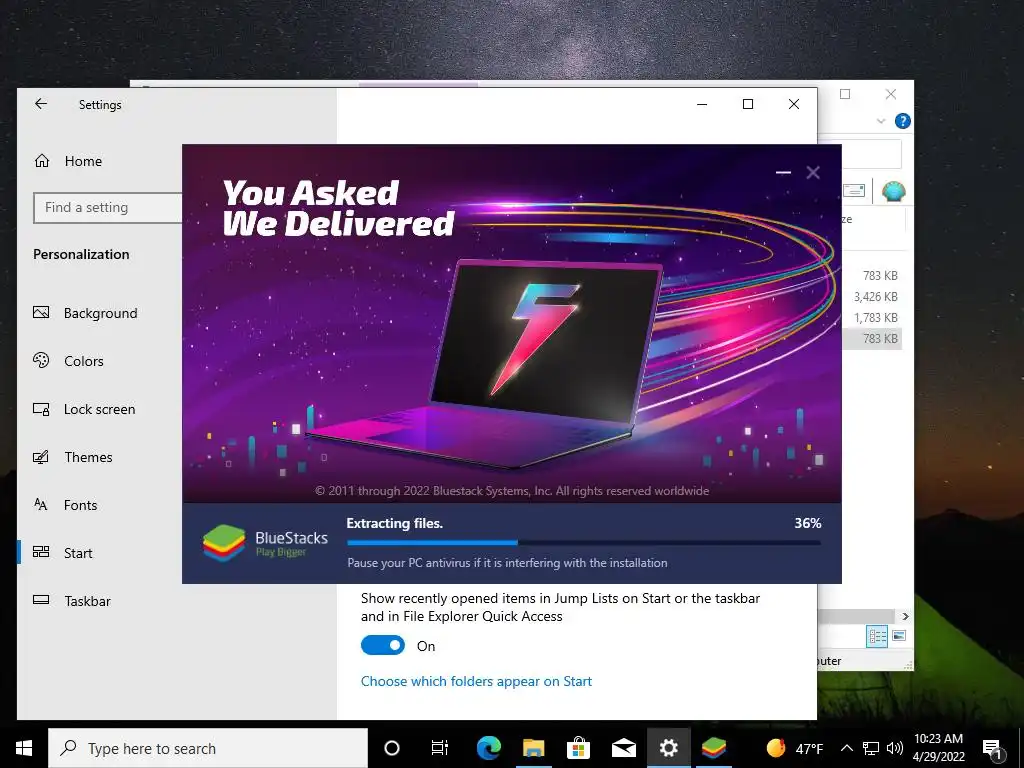Maximize the Settings window

748,104
